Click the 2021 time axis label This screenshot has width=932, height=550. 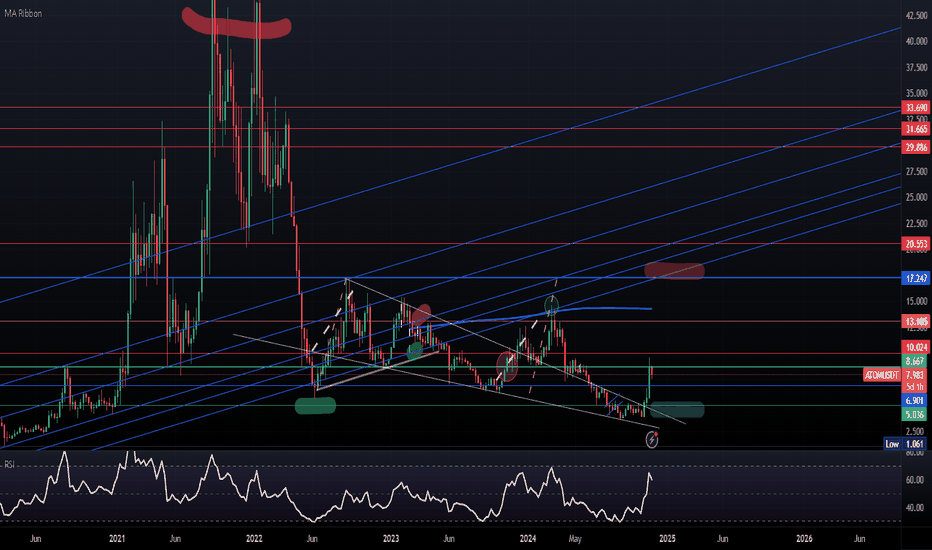pyautogui.click(x=117, y=539)
